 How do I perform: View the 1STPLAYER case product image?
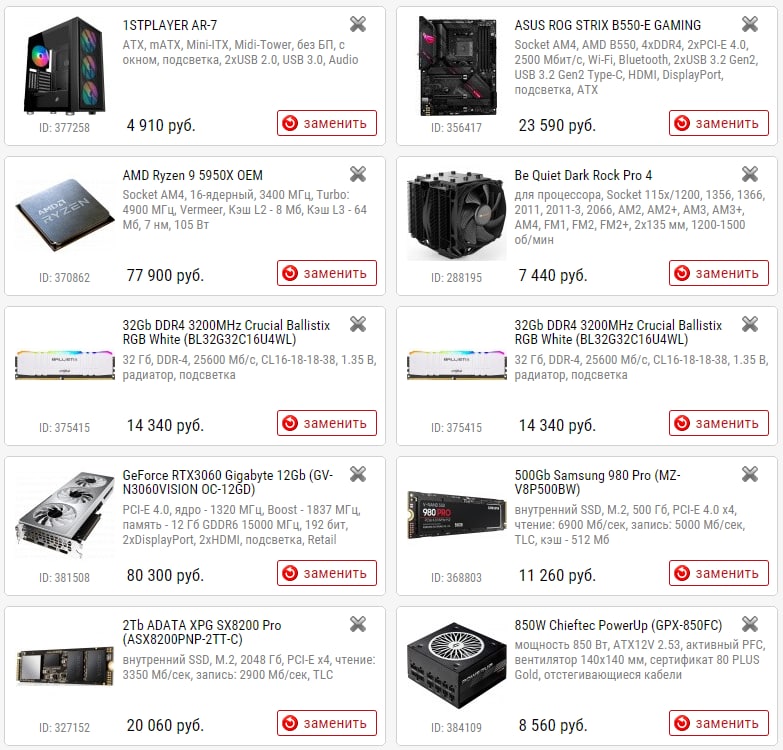(x=64, y=65)
